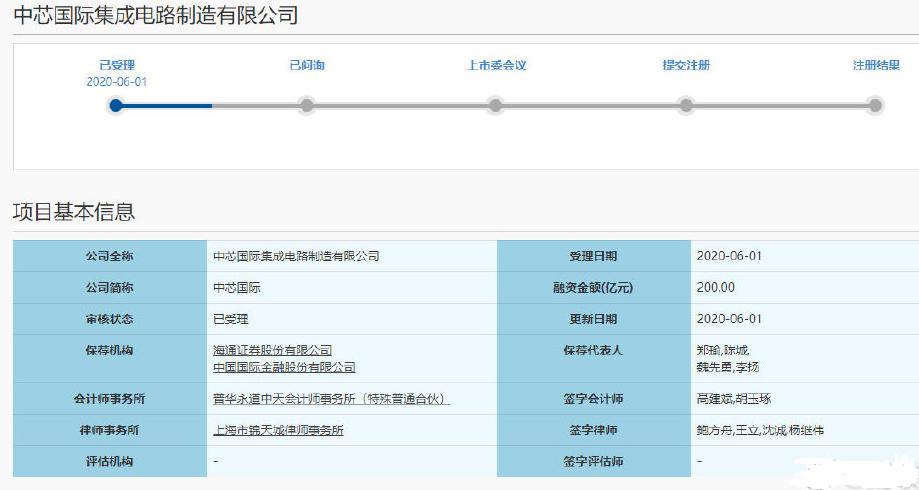
Task: Click the 更新日期 label cell
Action: click(x=594, y=319)
